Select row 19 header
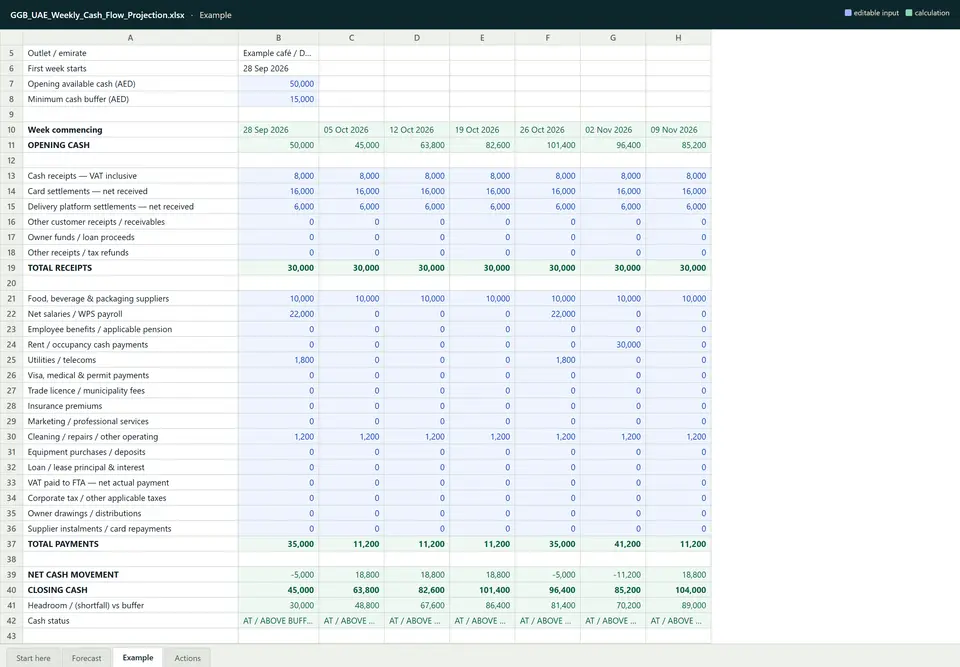Viewport: 960px width, 667px height. (11, 268)
